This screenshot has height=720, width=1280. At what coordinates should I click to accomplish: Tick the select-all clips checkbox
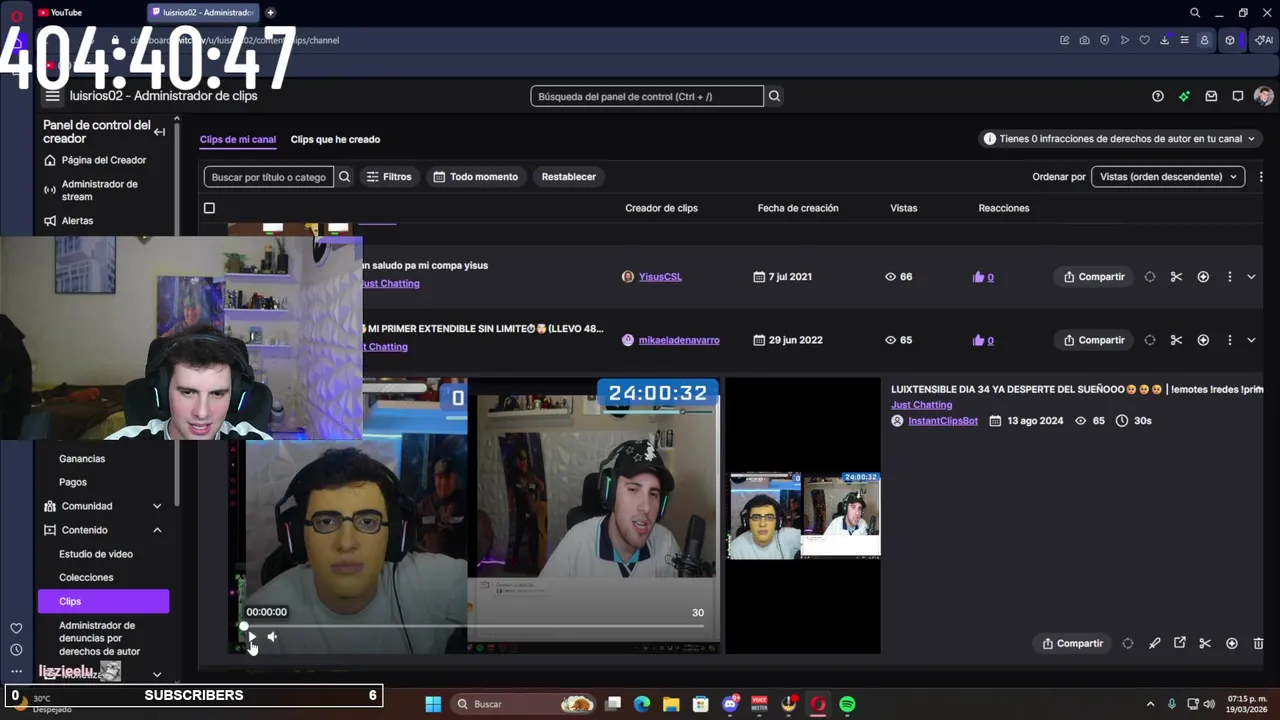pos(209,208)
